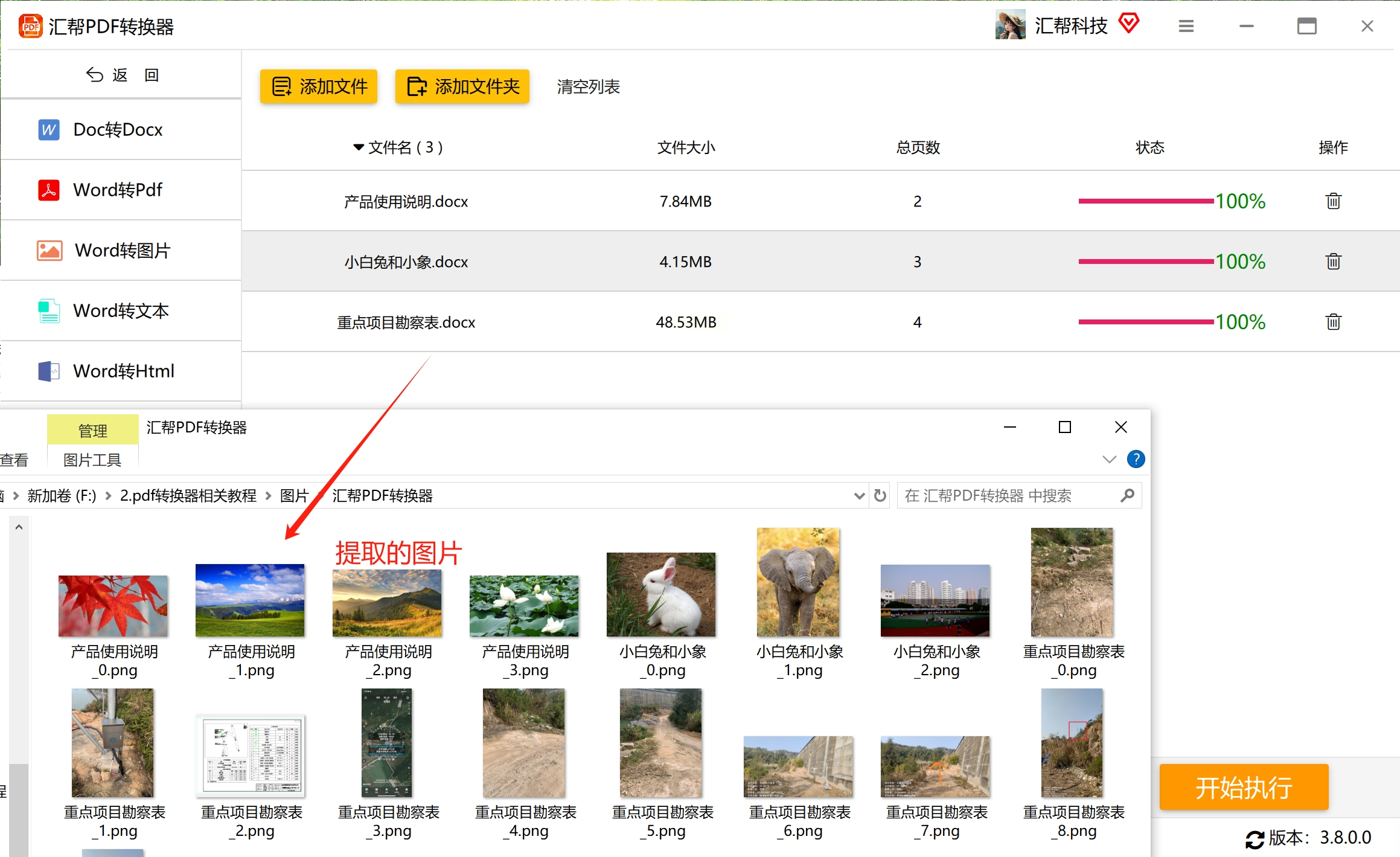This screenshot has height=857, width=1400.
Task: Open the 图片工具 ribbon tab
Action: click(x=92, y=460)
